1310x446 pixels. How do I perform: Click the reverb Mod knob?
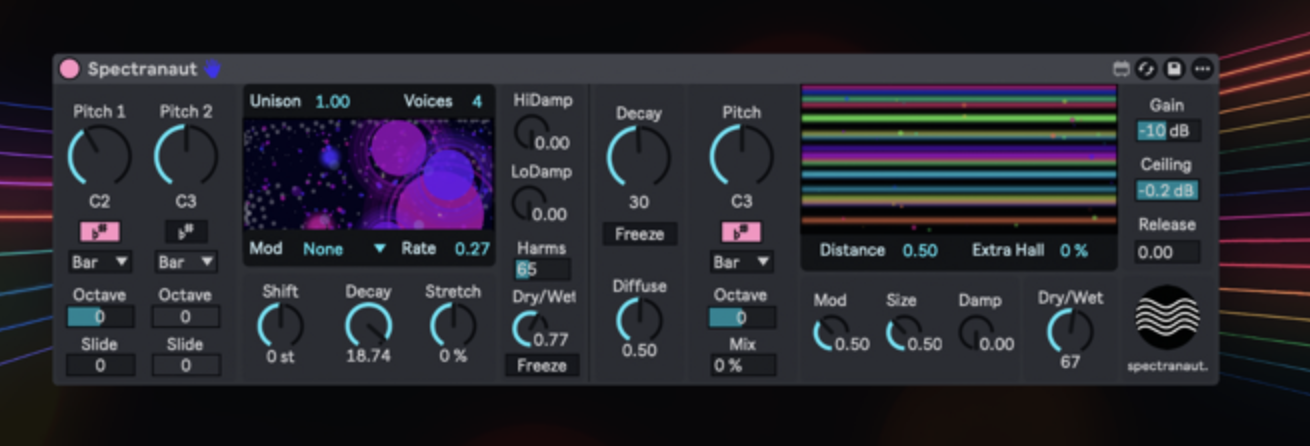tap(830, 333)
